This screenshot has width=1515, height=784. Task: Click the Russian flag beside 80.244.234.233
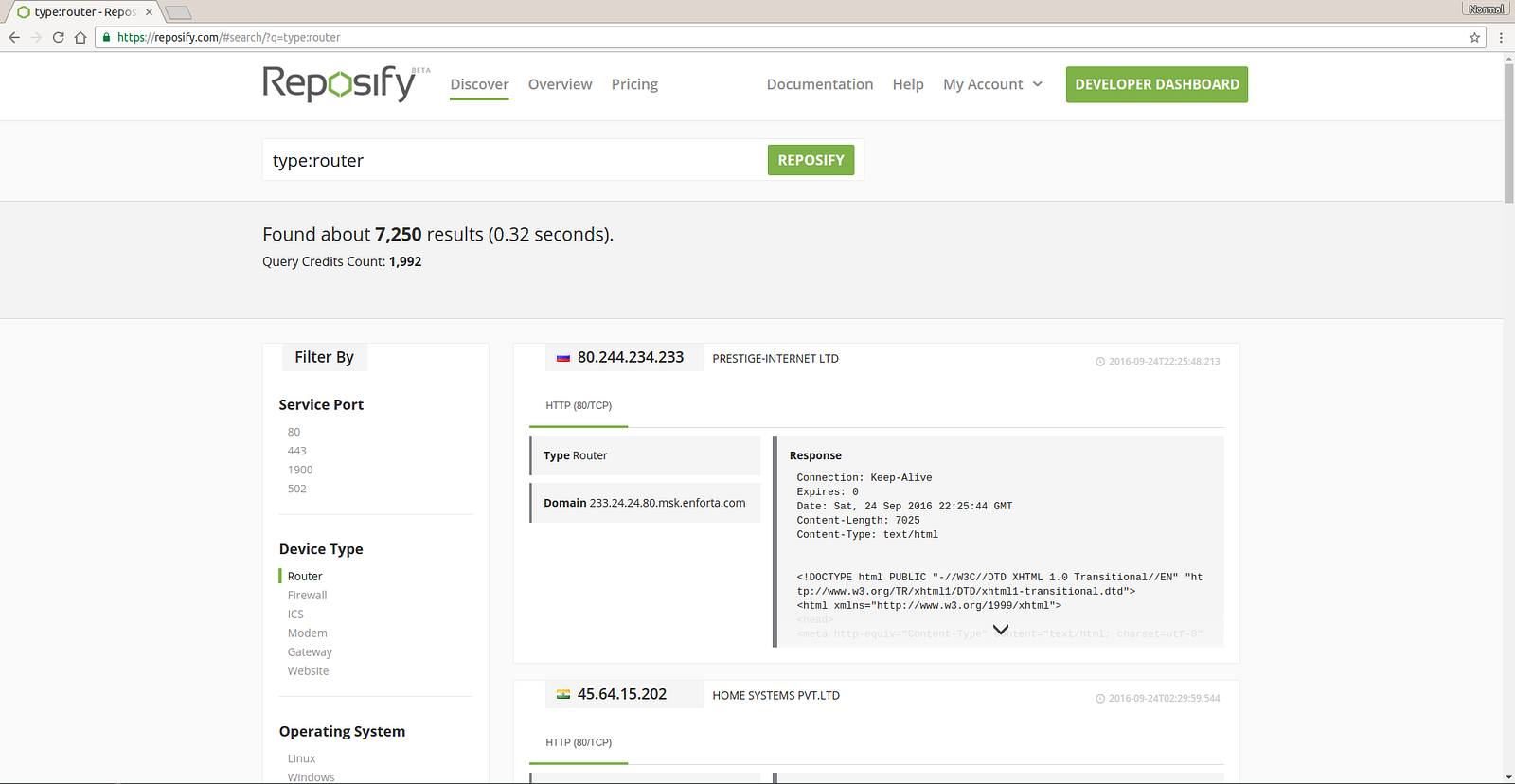(x=563, y=358)
